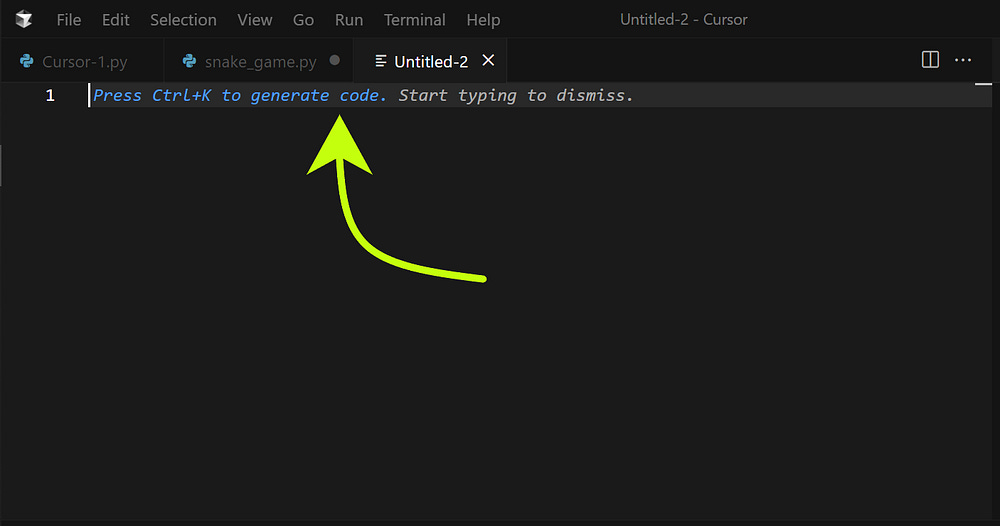Screen dimensions: 1000x526
Task: Split the editor to the right
Action: 930,60
